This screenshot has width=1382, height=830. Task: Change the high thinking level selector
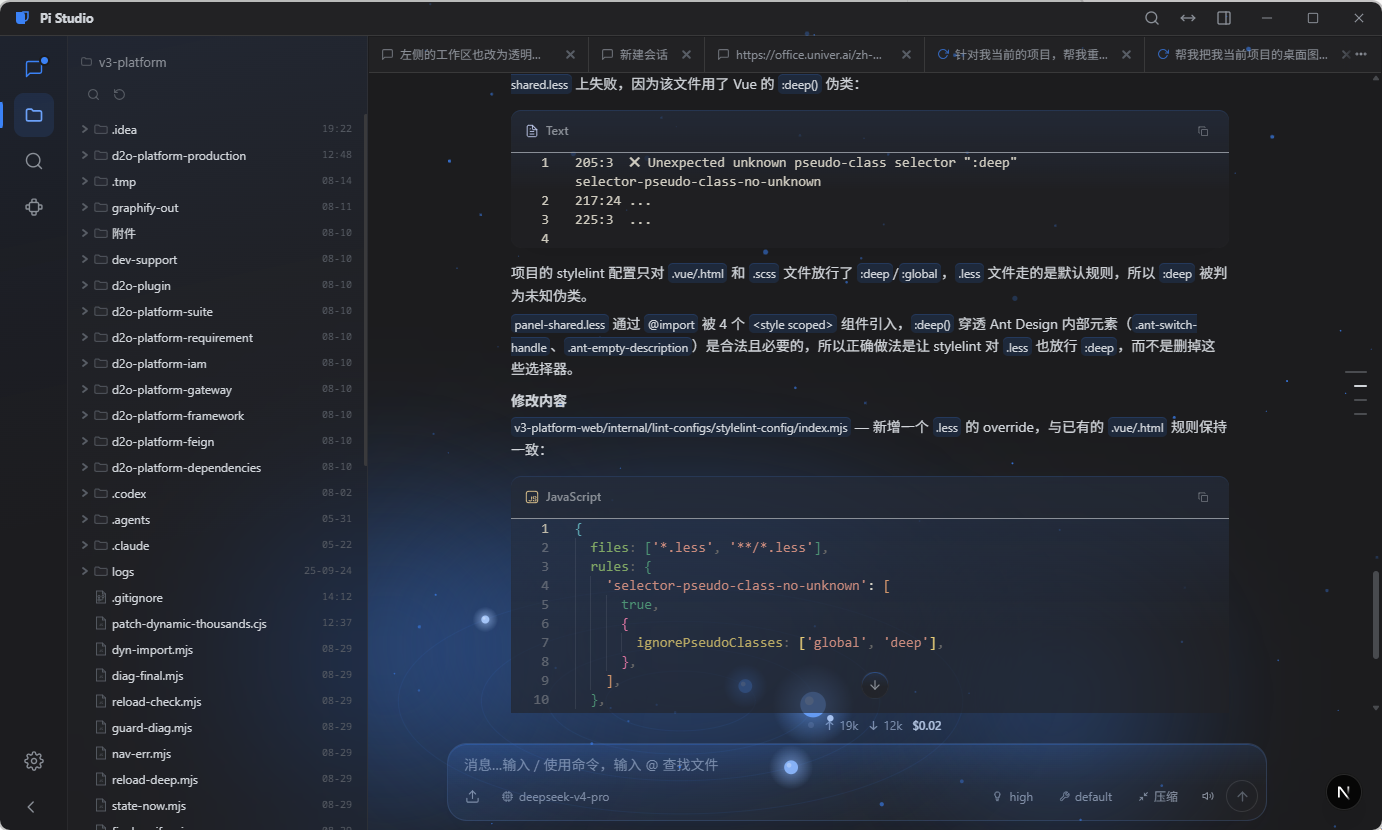pyautogui.click(x=1012, y=797)
